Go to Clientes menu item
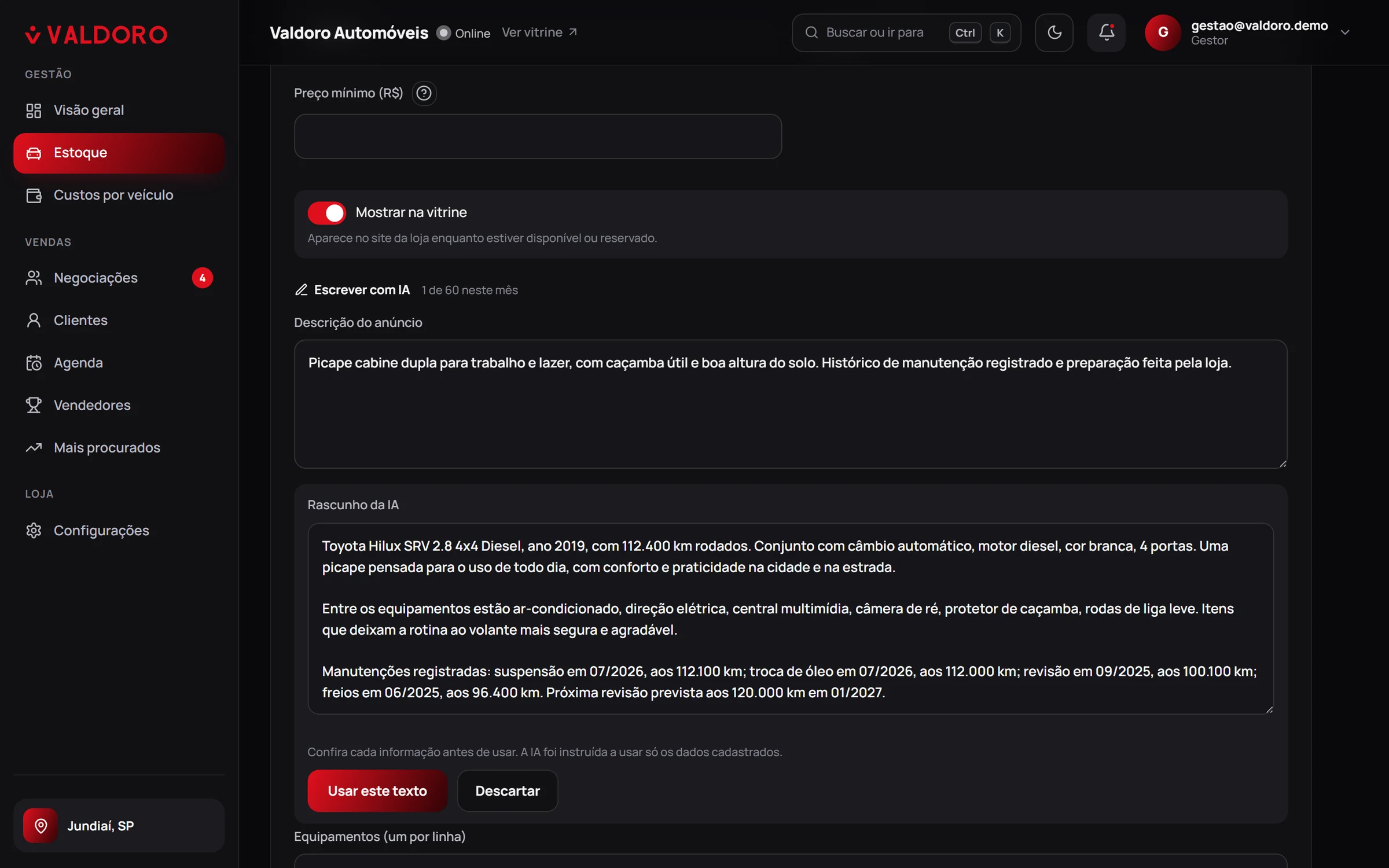The height and width of the screenshot is (868, 1389). [x=119, y=321]
